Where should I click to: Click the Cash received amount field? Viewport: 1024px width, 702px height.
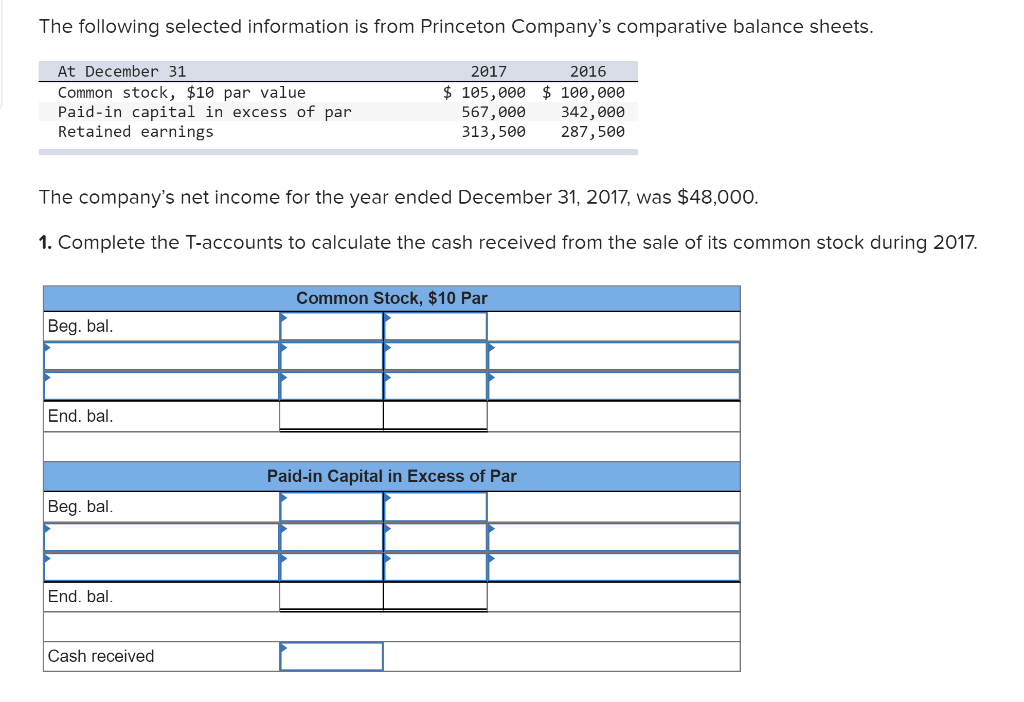(x=332, y=656)
